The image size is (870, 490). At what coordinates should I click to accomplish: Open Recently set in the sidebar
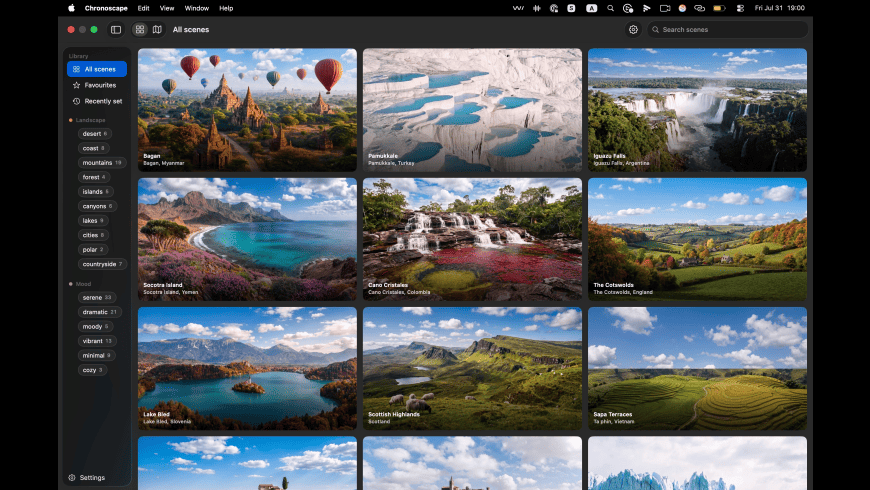coord(97,101)
